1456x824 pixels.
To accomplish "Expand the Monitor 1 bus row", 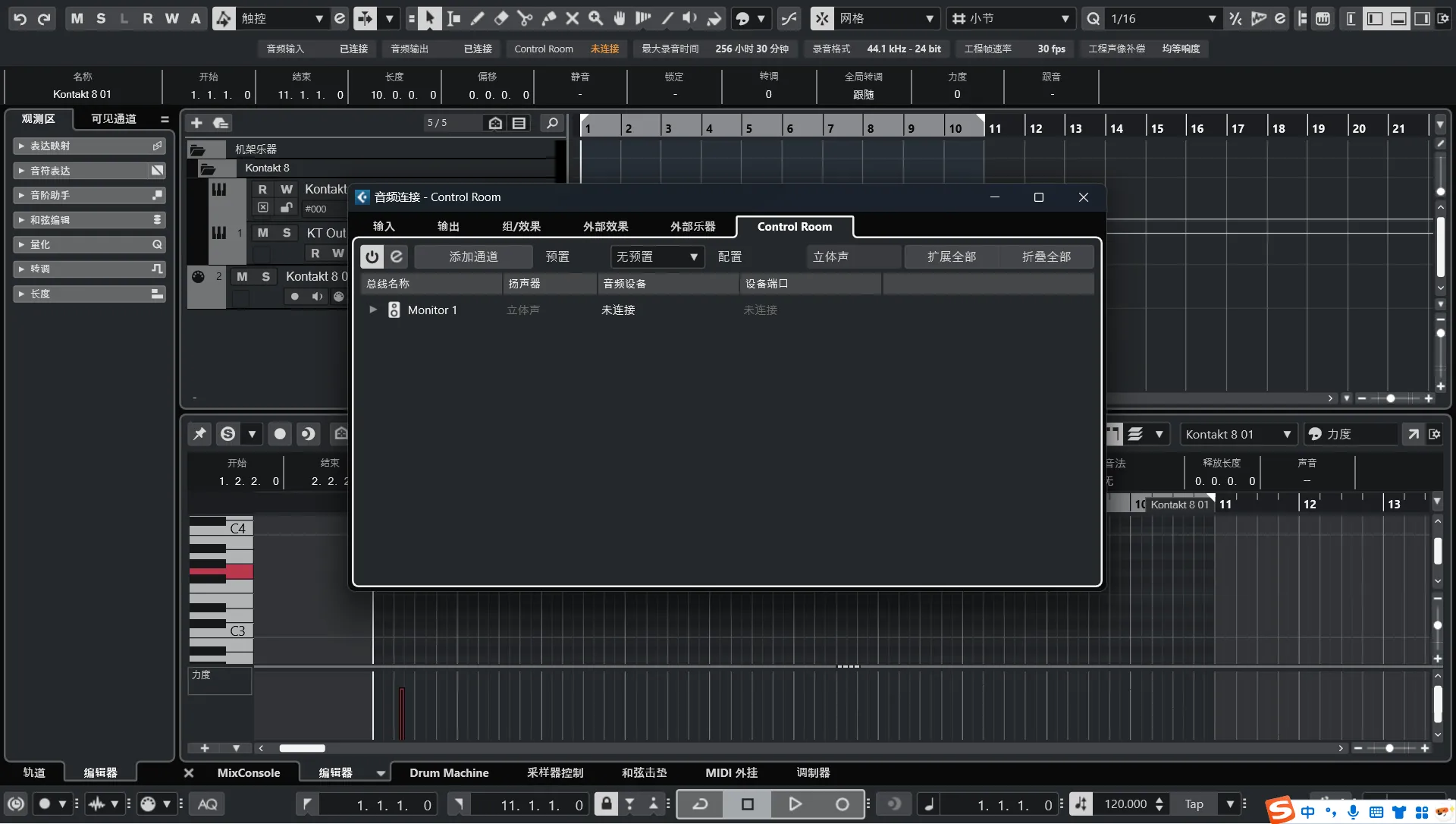I will coord(372,310).
